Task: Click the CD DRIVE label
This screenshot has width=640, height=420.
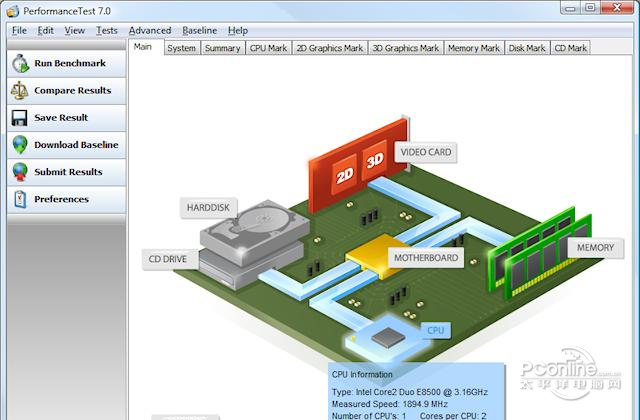Action: tap(168, 259)
